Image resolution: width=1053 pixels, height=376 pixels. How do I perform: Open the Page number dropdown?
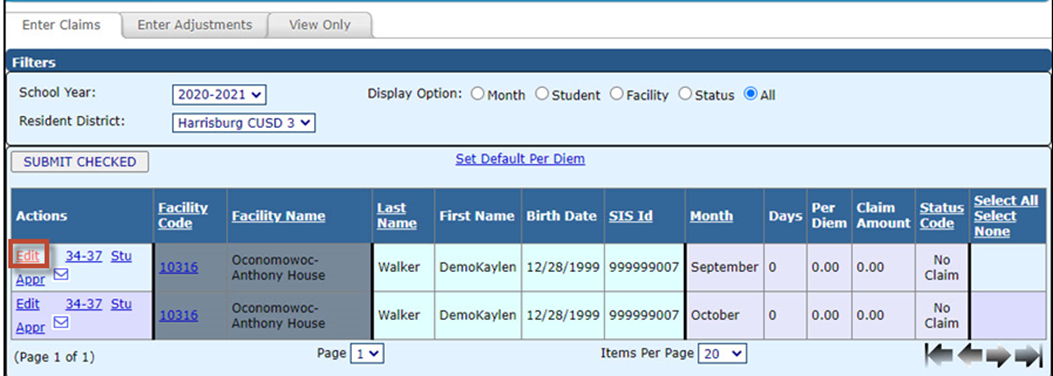click(367, 354)
